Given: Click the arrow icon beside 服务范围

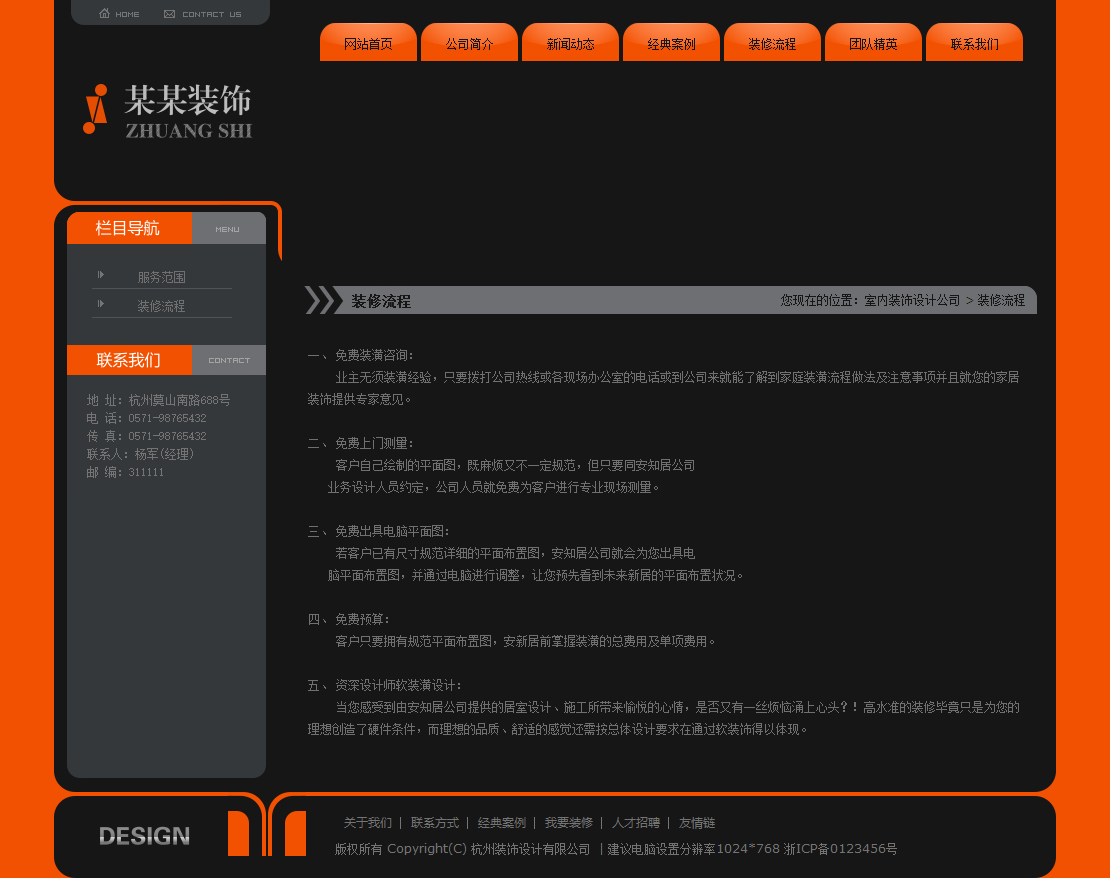Looking at the screenshot, I should click(x=101, y=275).
